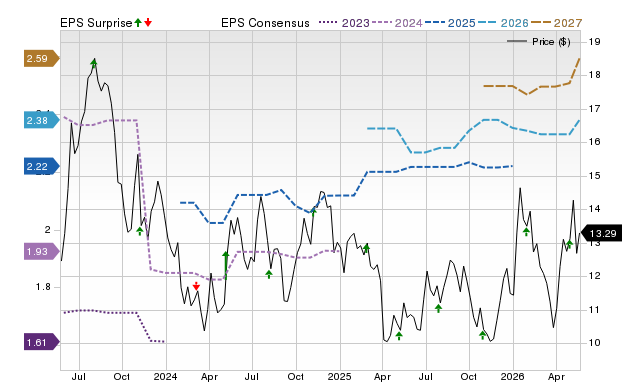Select the 2025 legend entry
This screenshot has width=640, height=382.
pos(450,23)
